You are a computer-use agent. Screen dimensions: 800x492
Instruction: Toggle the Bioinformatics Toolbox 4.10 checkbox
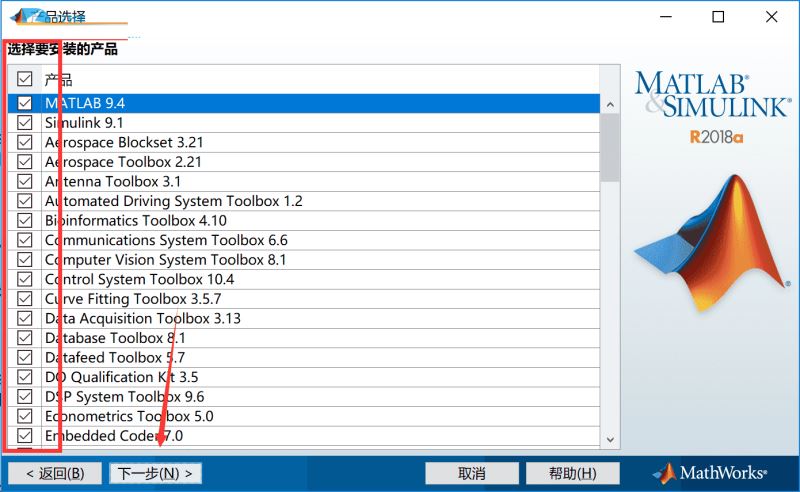(24, 220)
